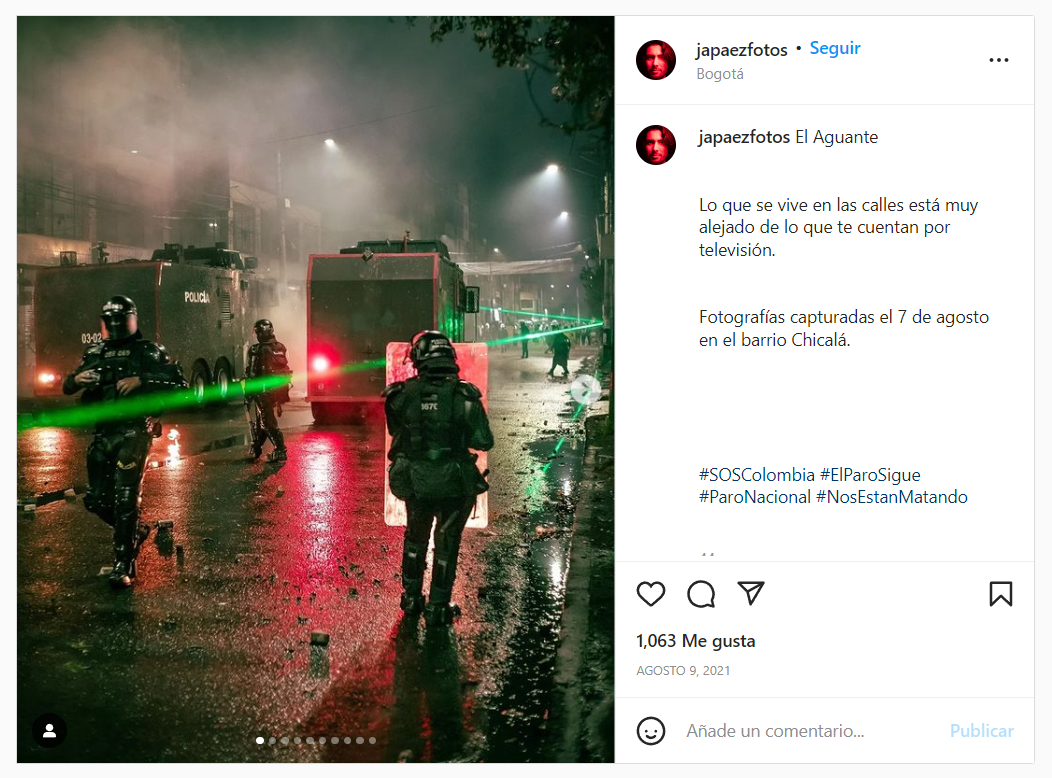Open japaezfotos username in caption
Viewport: 1052px width, 778px height.
pos(745,137)
